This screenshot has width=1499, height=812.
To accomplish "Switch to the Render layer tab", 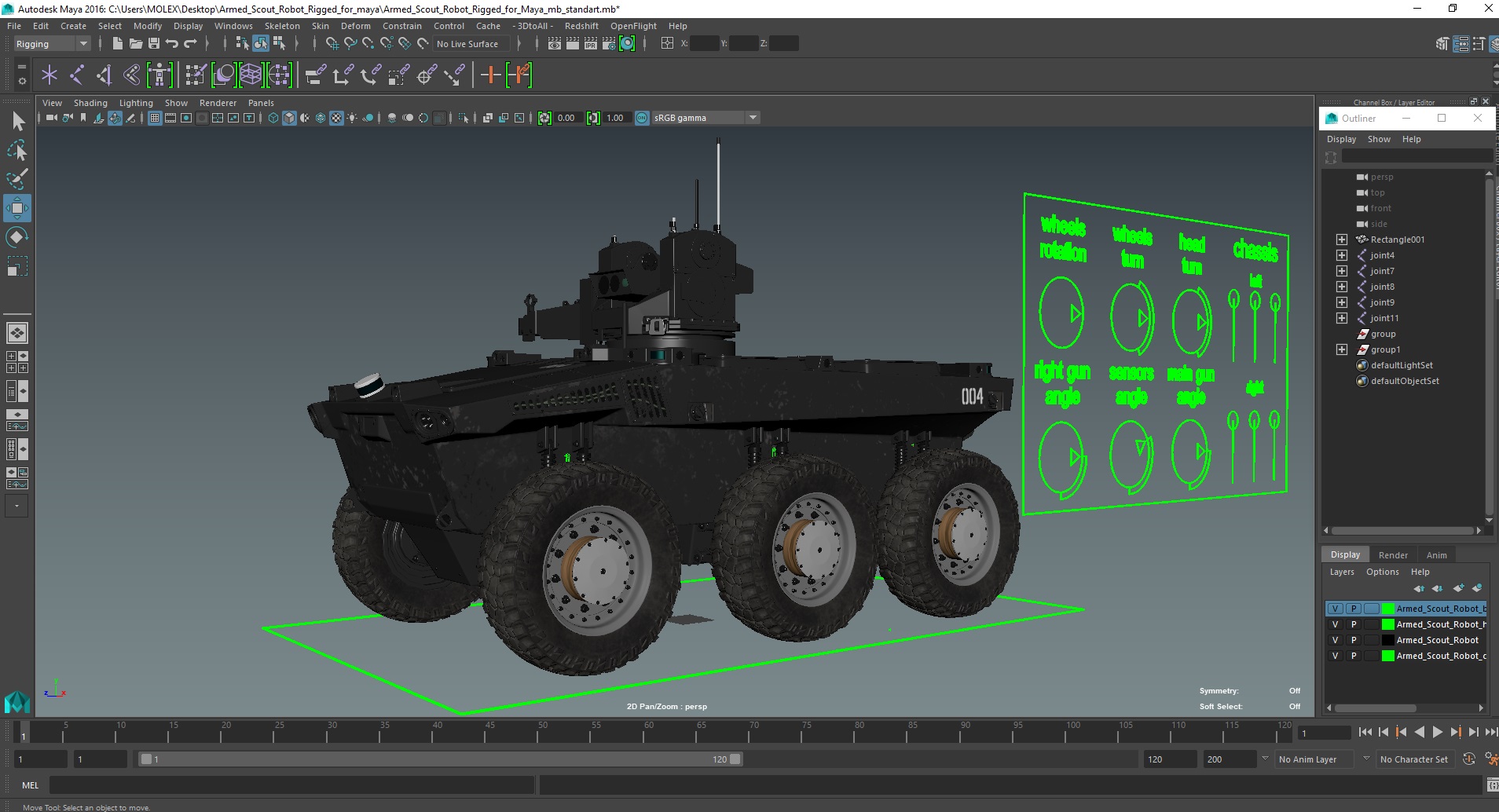I will (x=1393, y=555).
